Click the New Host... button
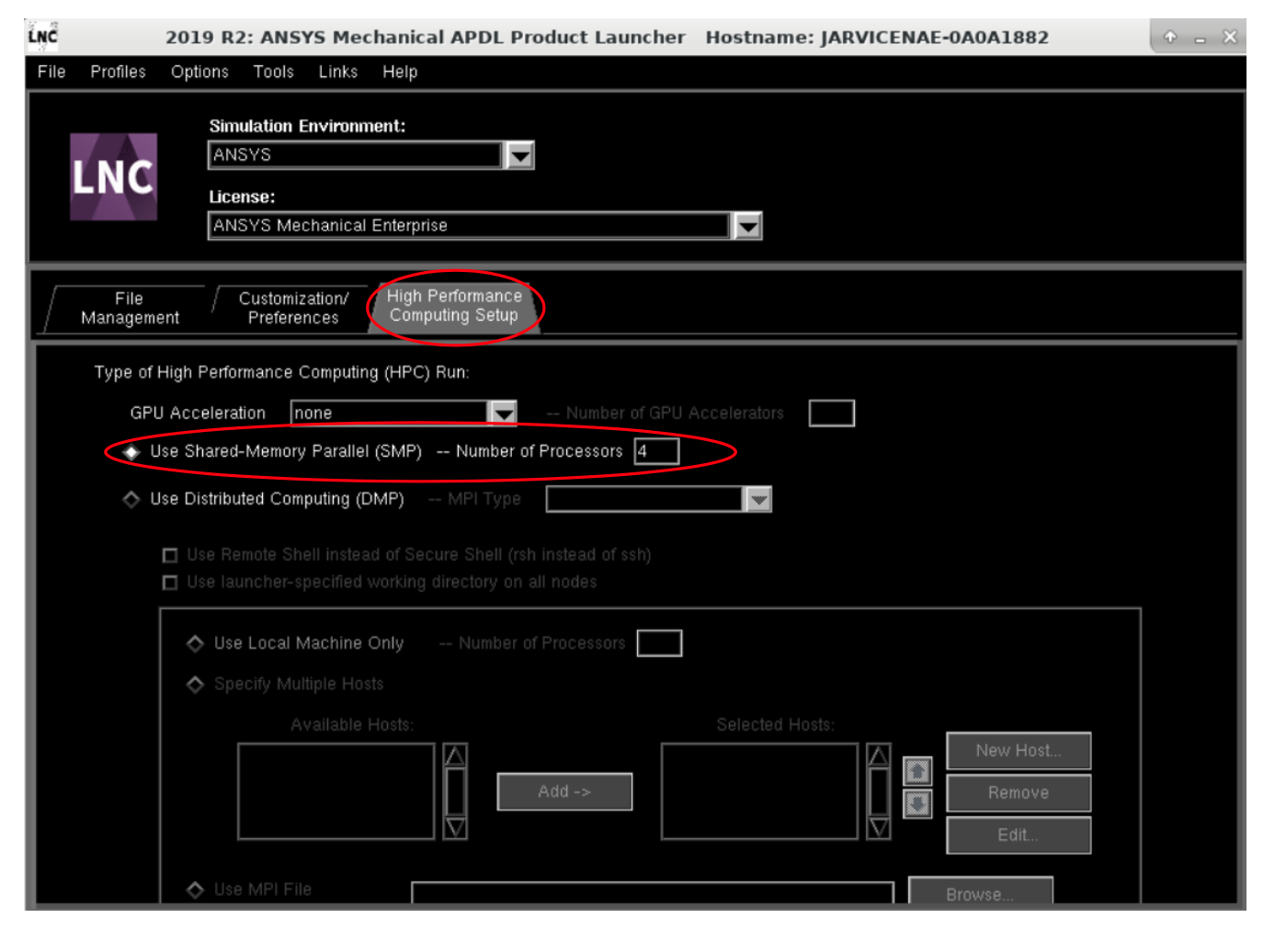Image resolution: width=1275 pixels, height=952 pixels. coord(1019,751)
